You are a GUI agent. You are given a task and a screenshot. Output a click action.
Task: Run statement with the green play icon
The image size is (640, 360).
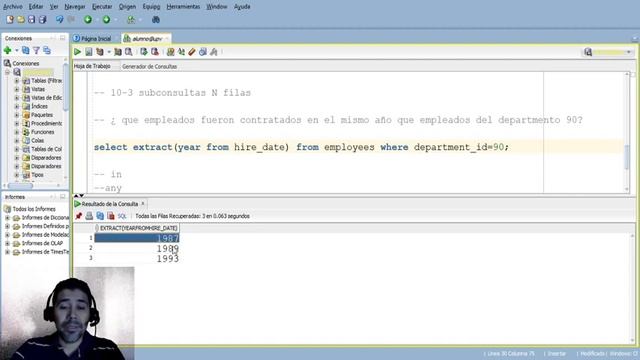point(78,52)
